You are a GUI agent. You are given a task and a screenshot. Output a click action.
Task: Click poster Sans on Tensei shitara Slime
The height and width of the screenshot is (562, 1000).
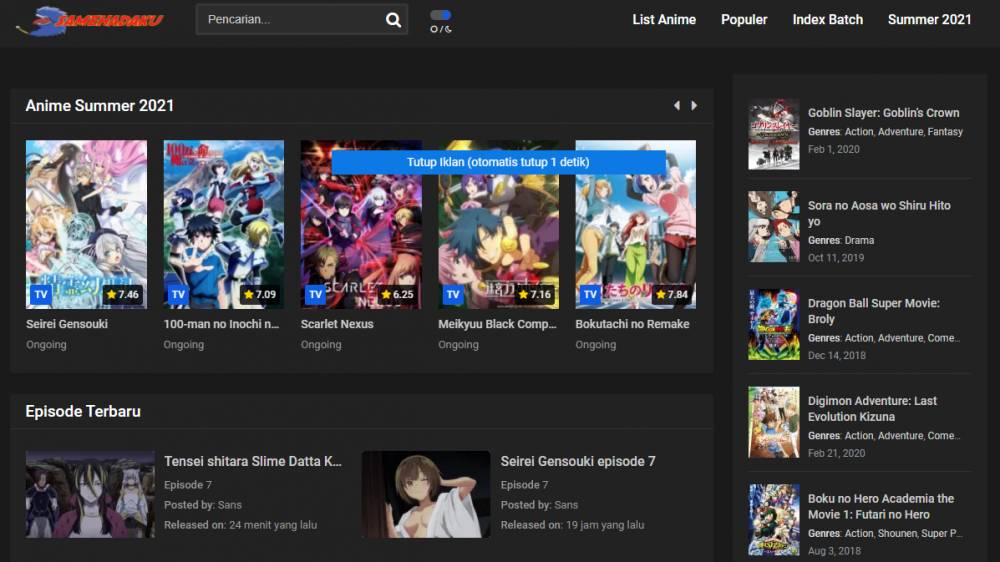coord(230,505)
